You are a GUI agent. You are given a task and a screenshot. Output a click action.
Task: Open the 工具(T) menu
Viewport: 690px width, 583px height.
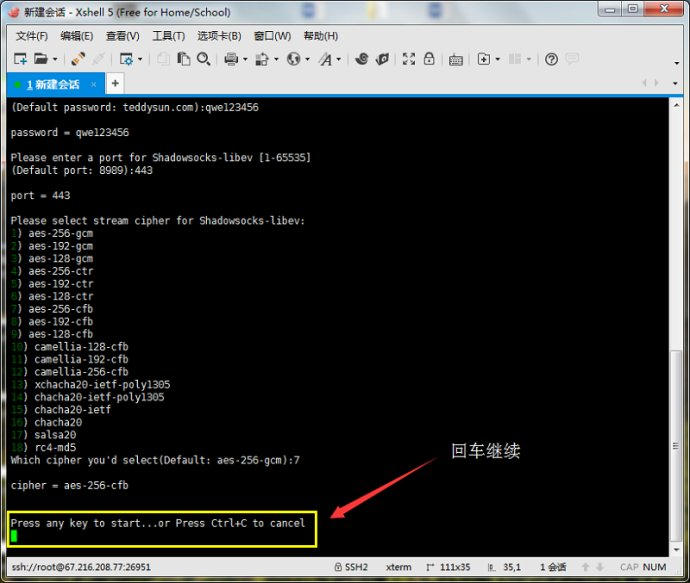tap(168, 36)
